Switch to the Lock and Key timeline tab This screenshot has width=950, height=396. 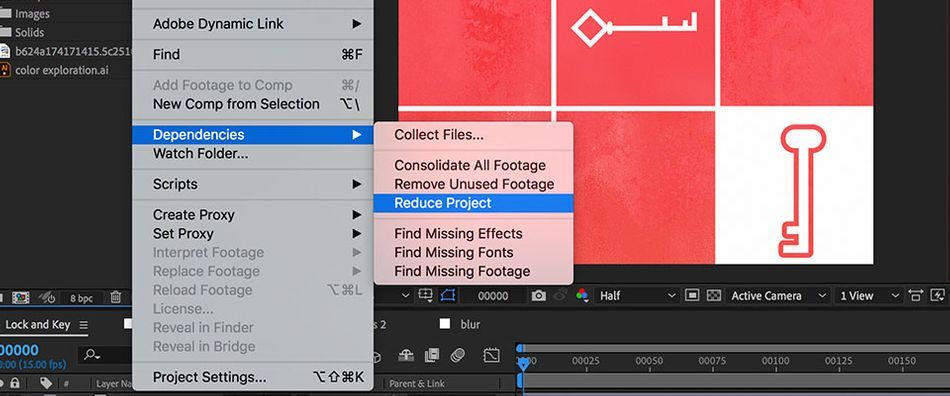click(x=38, y=325)
